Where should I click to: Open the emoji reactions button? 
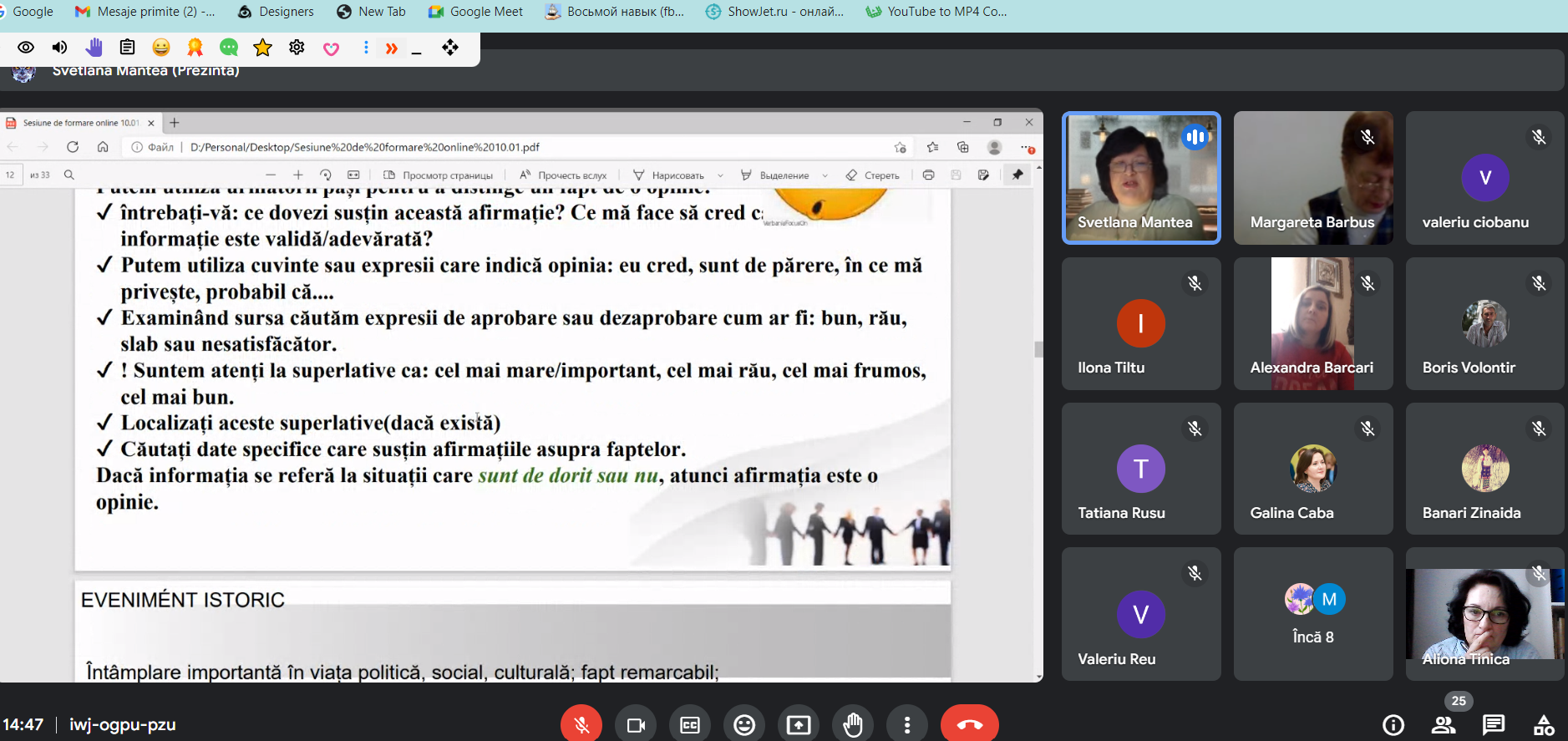[x=744, y=724]
